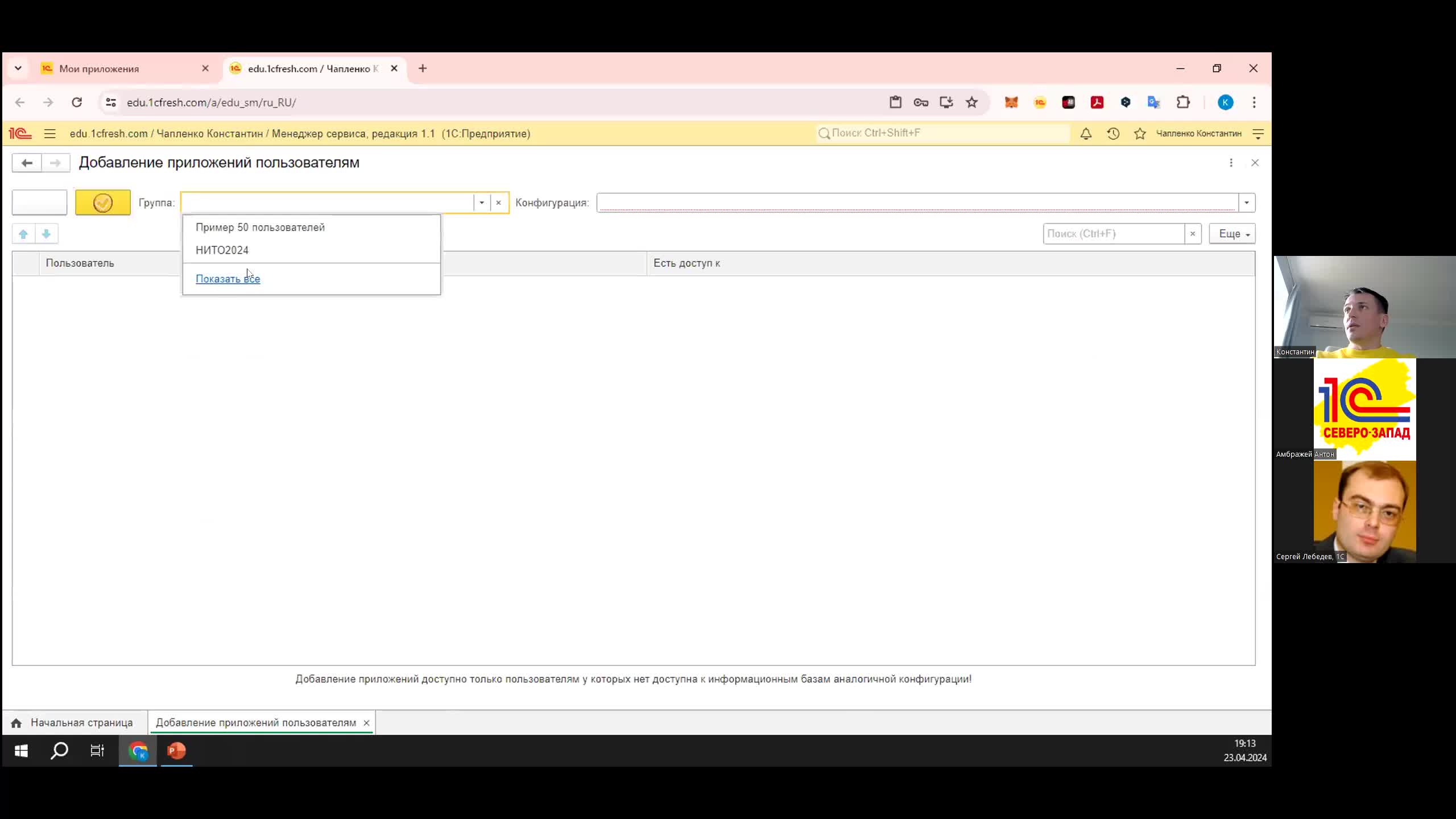Switch to 'Добавление приложений пользователям' bottom tab
1456x819 pixels.
[256, 723]
